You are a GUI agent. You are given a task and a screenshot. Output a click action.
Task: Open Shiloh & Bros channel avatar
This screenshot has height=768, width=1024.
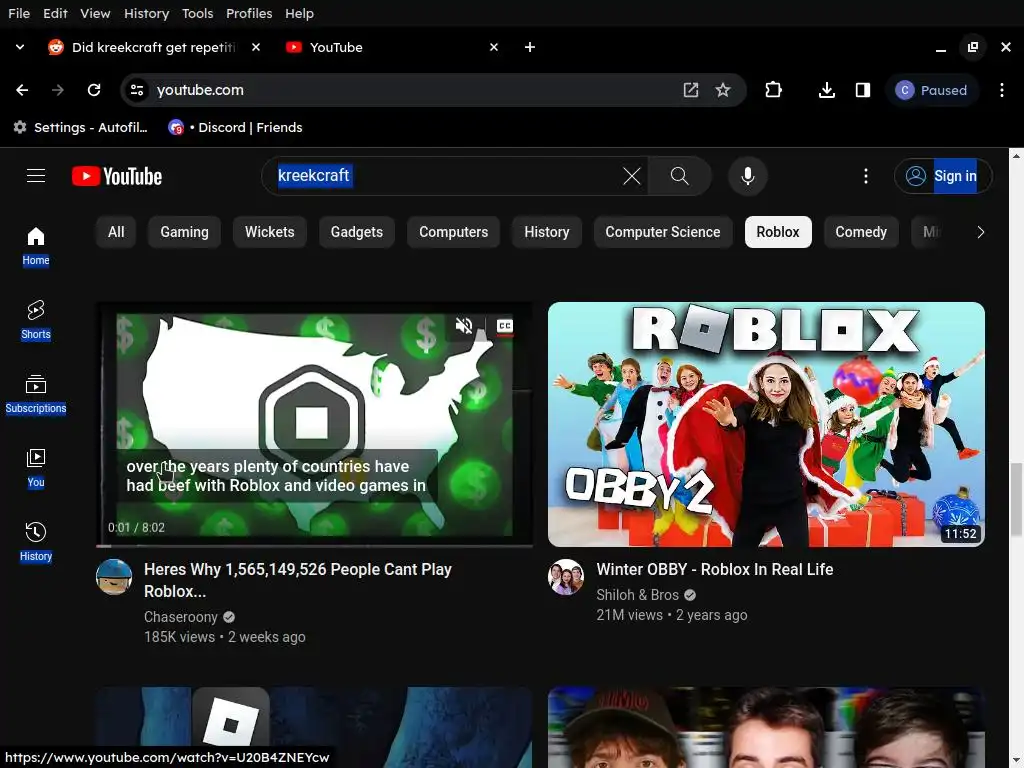click(566, 577)
